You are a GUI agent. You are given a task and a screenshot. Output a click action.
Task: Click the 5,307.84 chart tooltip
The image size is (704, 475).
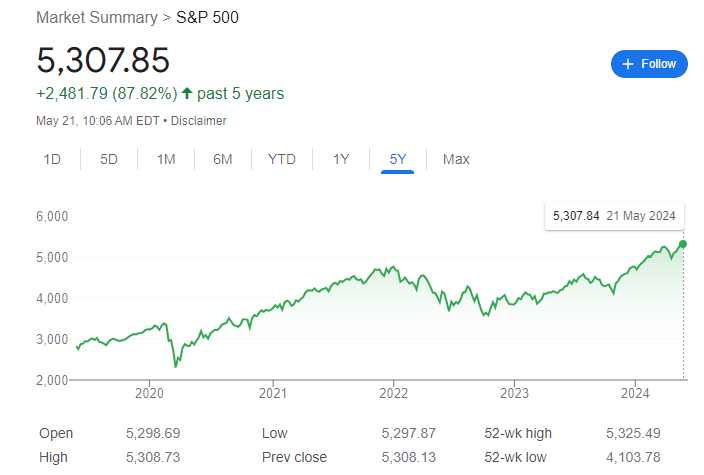[614, 216]
